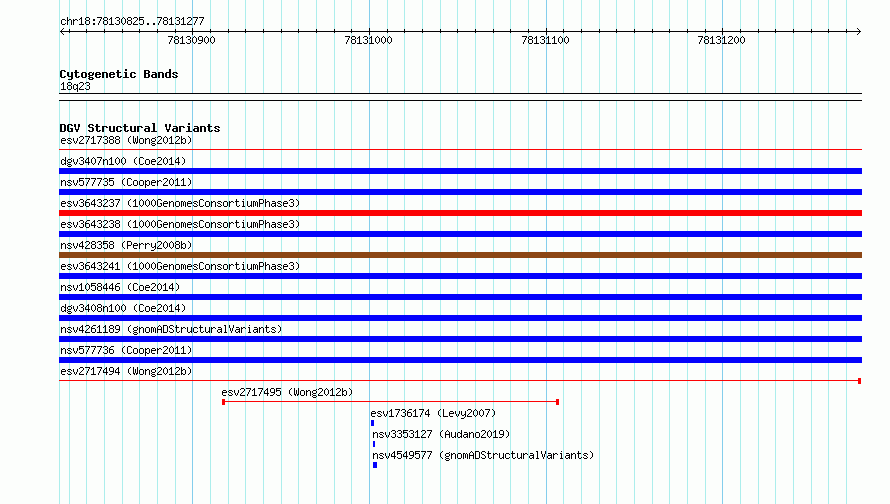890x504 pixels.
Task: Click the DGV Structural Variants track title
Action: (x=140, y=128)
